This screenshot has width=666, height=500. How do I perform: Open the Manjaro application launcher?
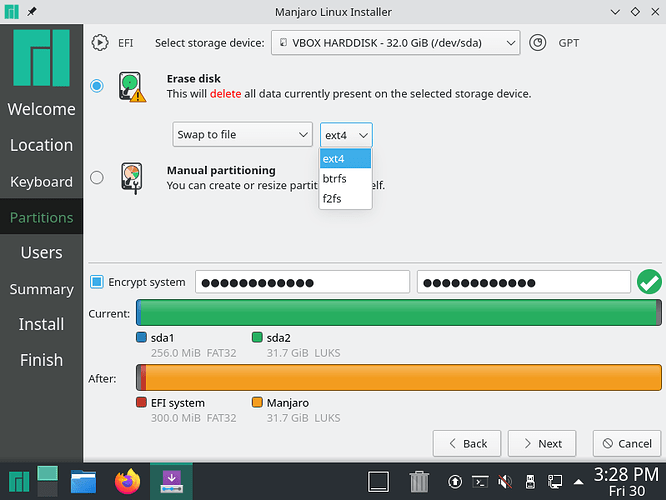coord(19,482)
